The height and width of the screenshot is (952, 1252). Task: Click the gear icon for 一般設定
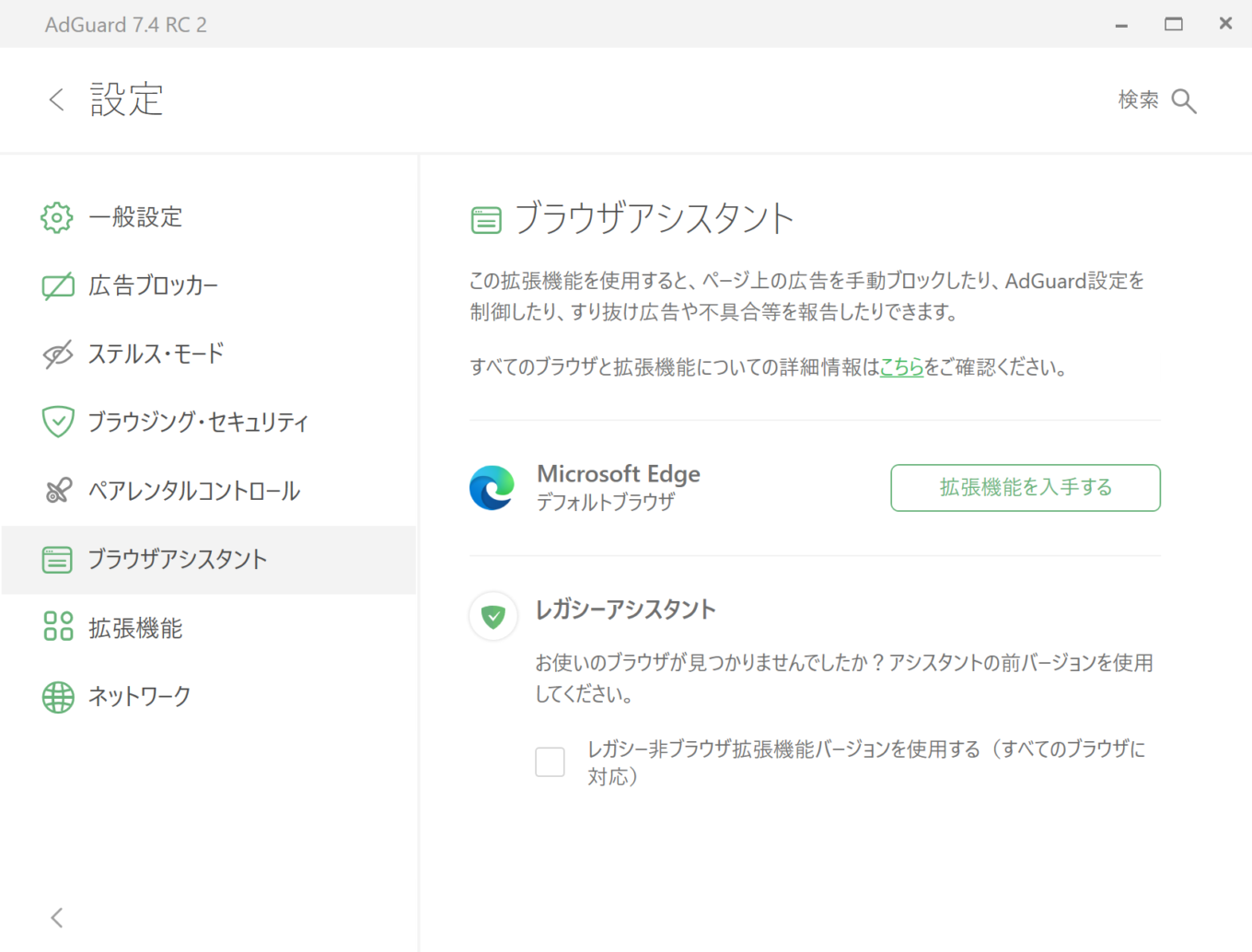click(x=57, y=217)
